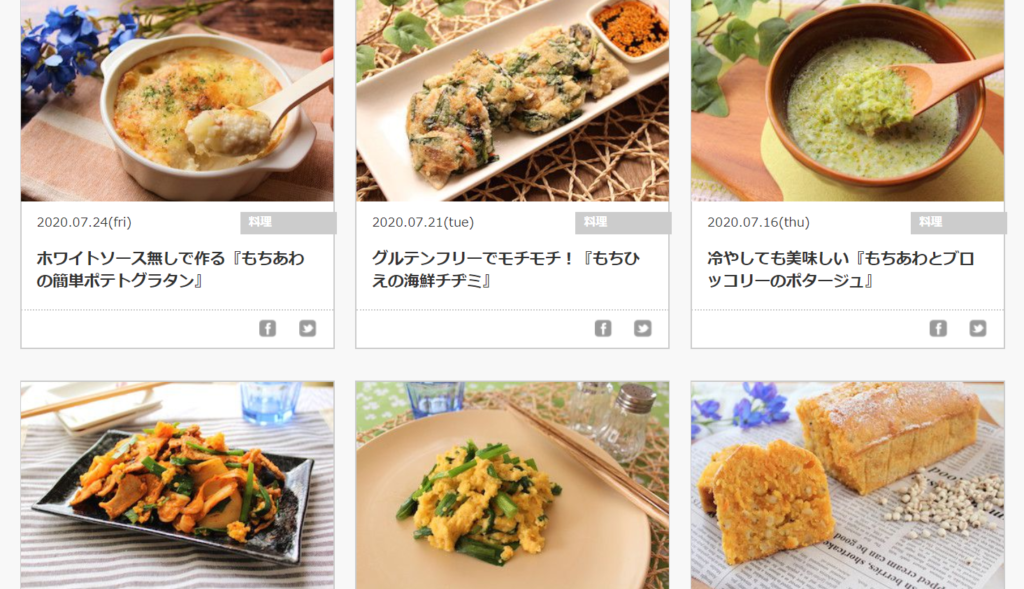Open 冷やしても美味しい broccoli potage article

point(841,269)
